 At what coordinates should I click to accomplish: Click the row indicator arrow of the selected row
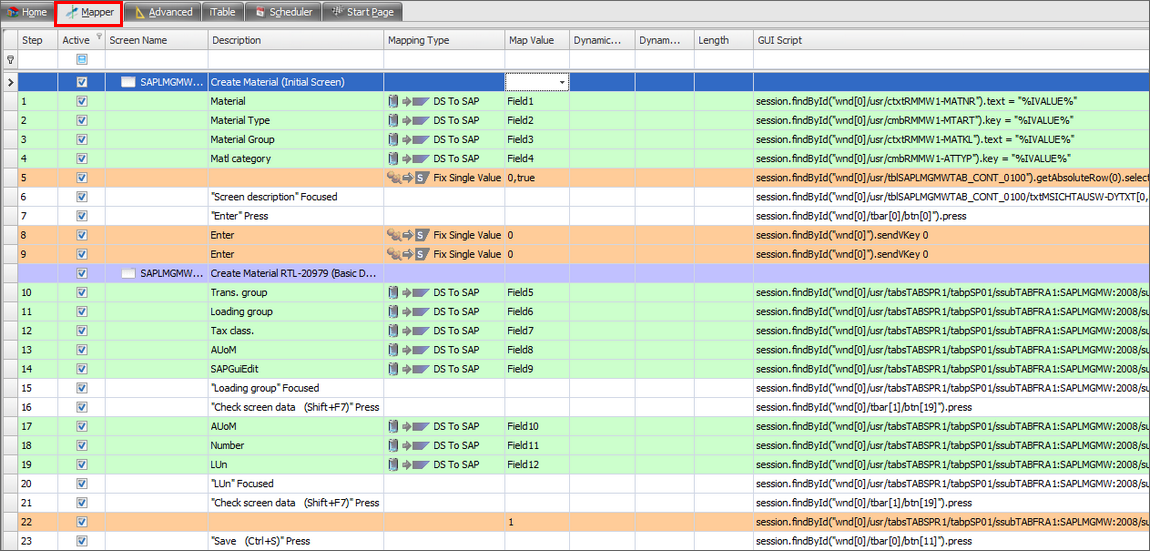[10, 82]
